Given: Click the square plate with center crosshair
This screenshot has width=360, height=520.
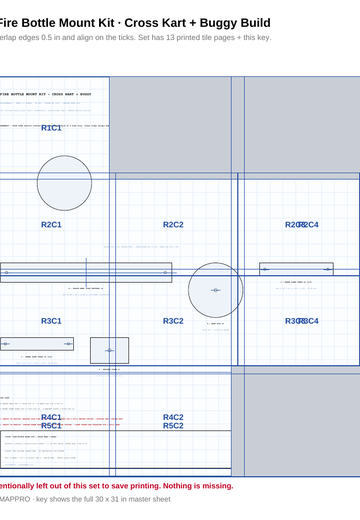Looking at the screenshot, I should pos(109,350).
